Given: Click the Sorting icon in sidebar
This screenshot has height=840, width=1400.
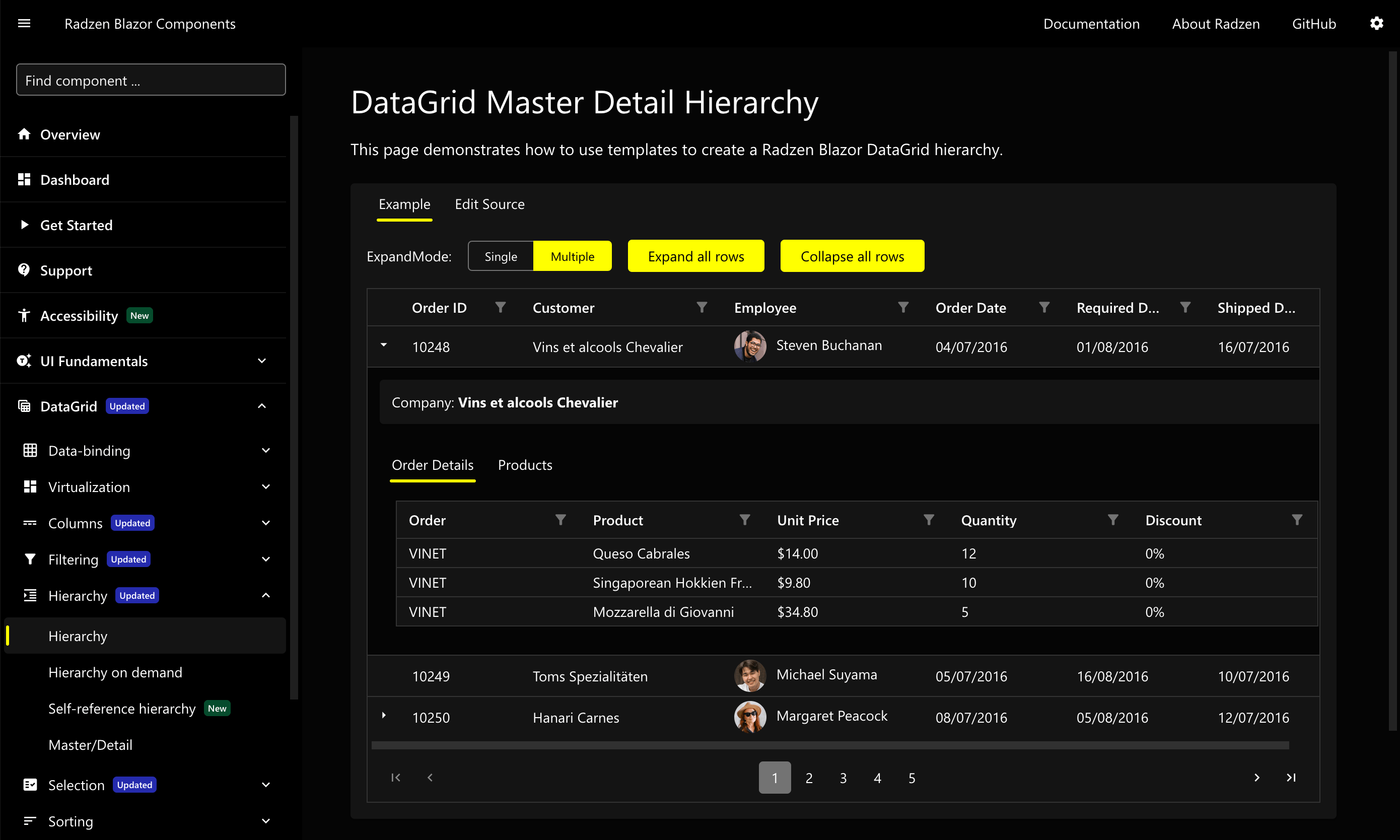Looking at the screenshot, I should coord(30,821).
